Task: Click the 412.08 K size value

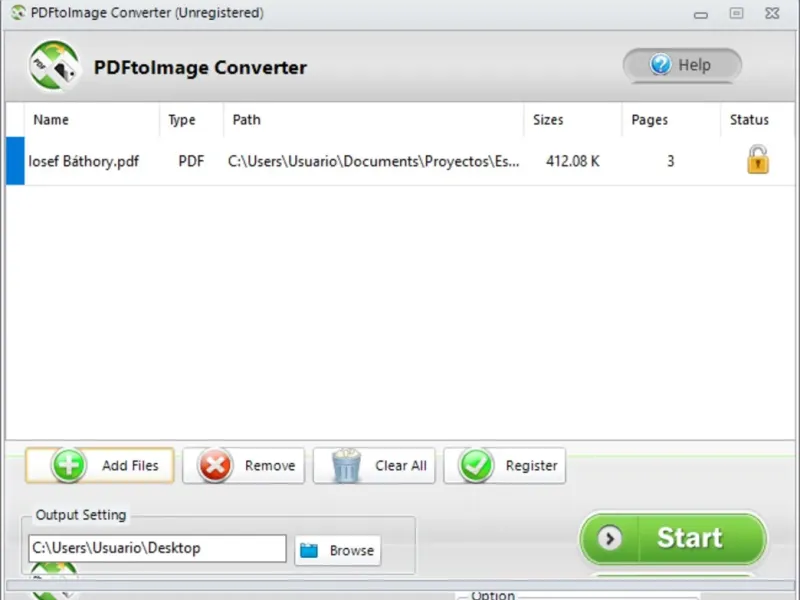Action: 572,161
